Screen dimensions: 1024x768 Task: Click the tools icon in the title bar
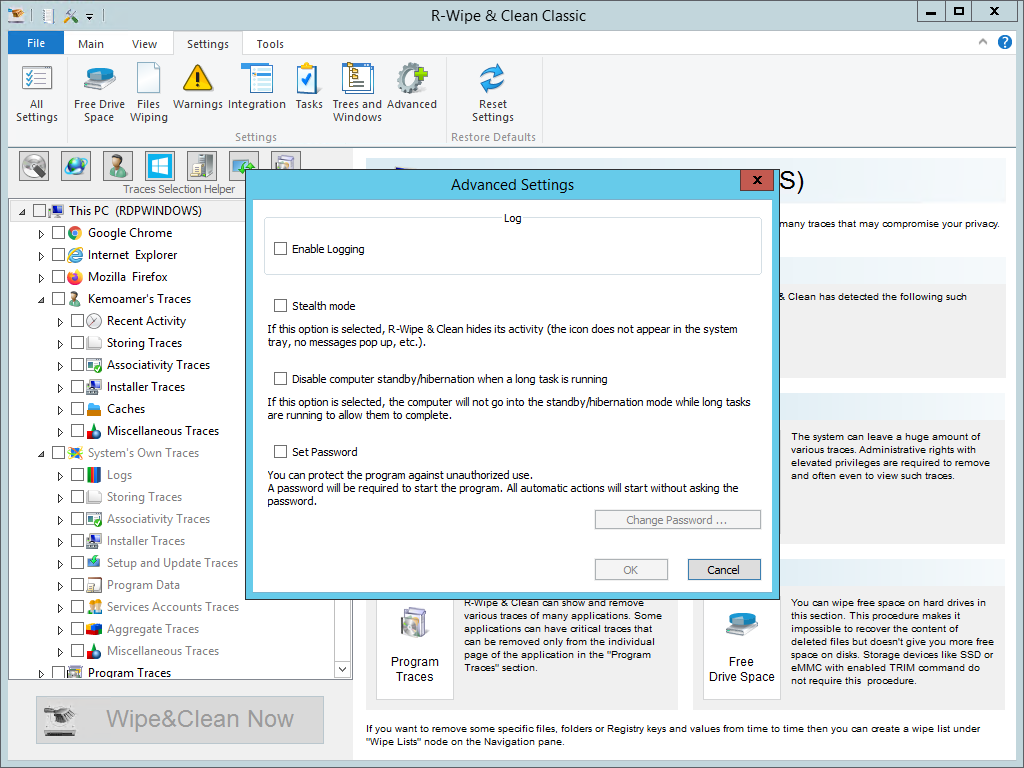point(71,15)
